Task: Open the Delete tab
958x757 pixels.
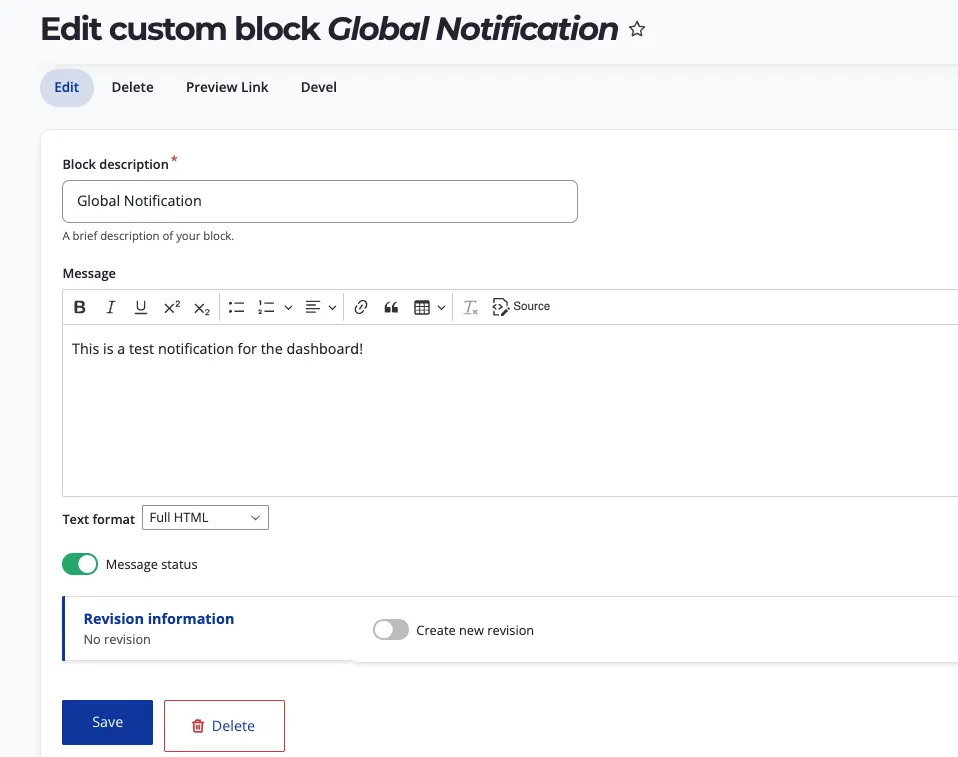Action: pos(133,87)
